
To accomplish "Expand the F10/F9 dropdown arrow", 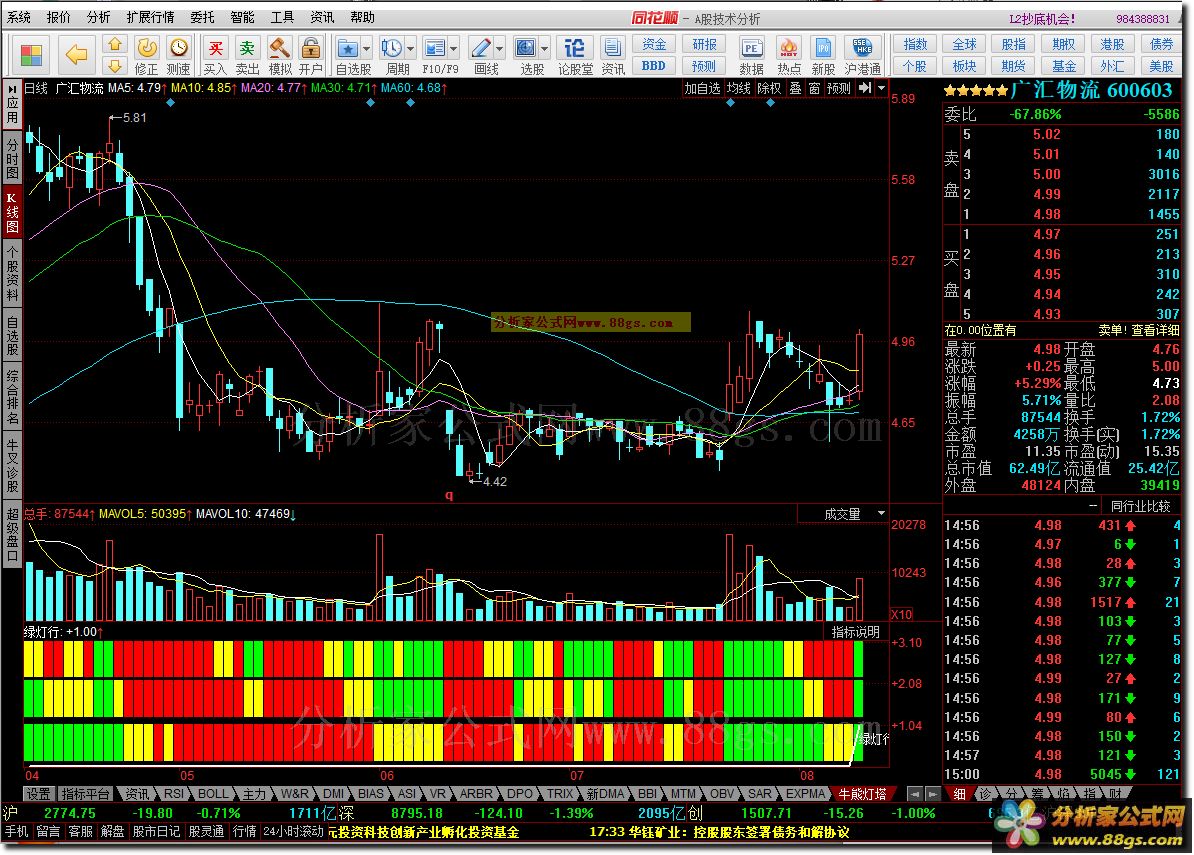I will [x=454, y=49].
